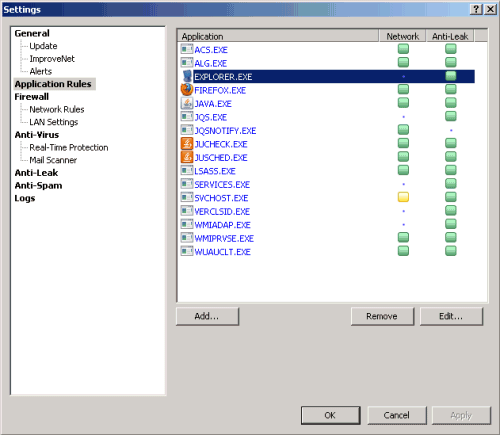Click the green Anti-Leak indicator for WUAUCLT.EXE

click(x=451, y=251)
